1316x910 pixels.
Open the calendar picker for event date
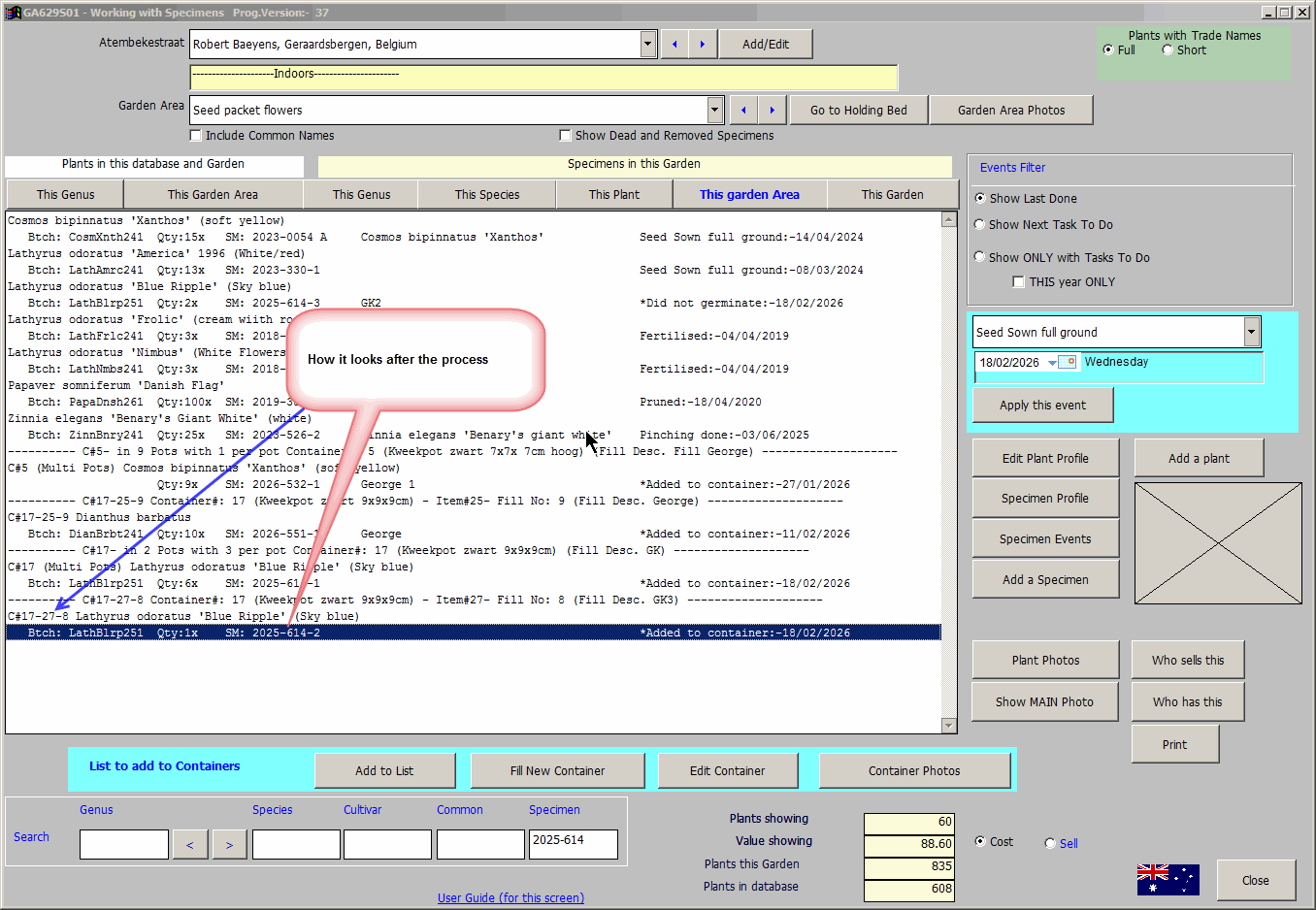[x=1067, y=362]
